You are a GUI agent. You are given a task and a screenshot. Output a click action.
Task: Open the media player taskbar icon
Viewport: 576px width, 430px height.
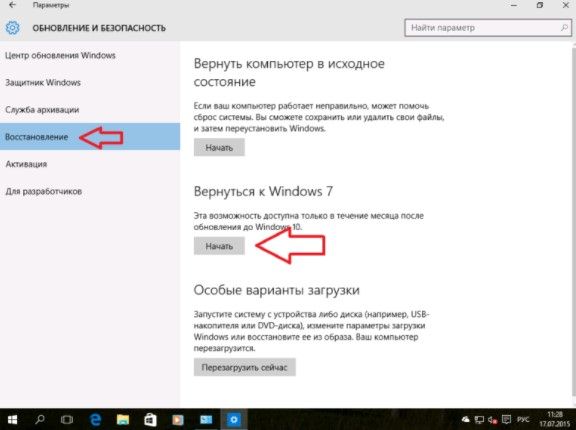click(x=178, y=419)
